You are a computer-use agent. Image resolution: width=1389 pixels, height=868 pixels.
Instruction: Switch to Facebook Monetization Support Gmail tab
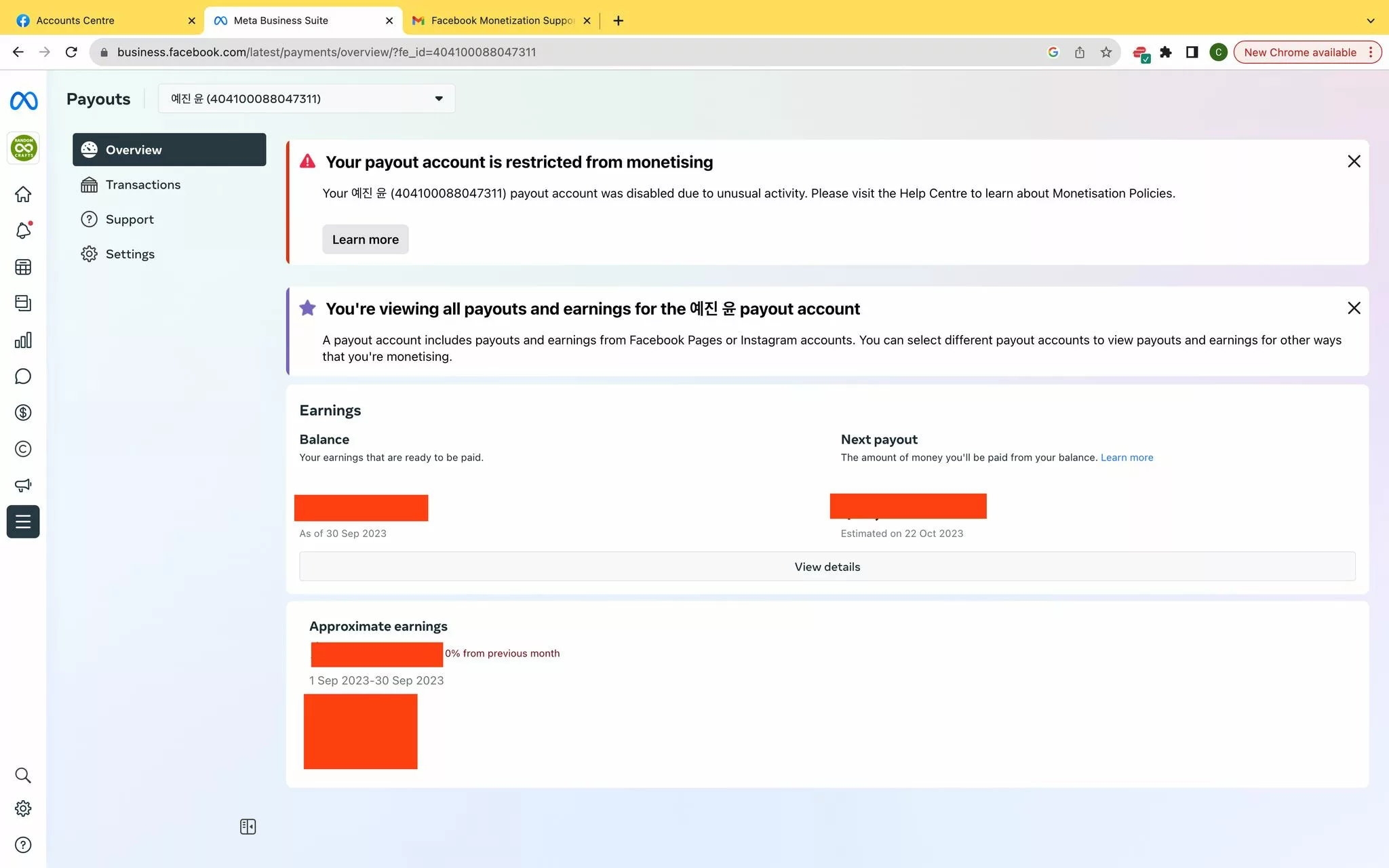pyautogui.click(x=501, y=20)
